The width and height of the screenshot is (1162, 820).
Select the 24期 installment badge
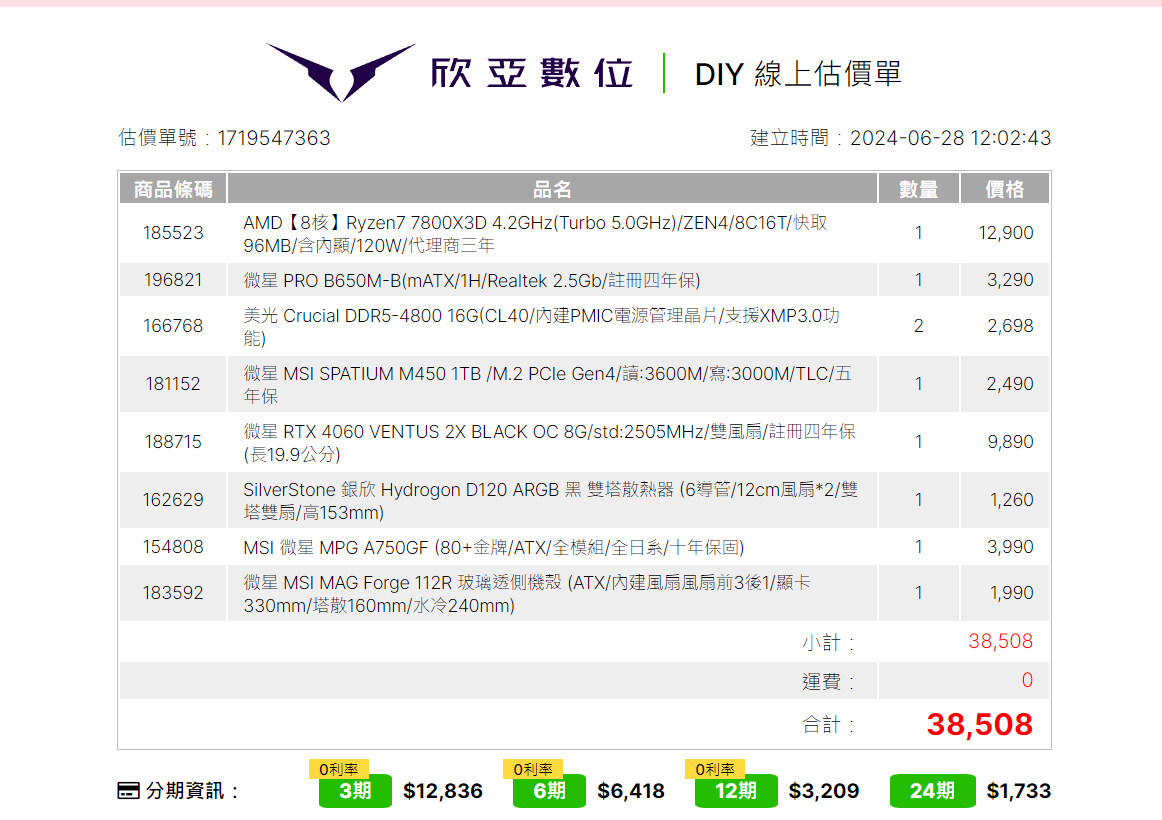click(x=932, y=790)
